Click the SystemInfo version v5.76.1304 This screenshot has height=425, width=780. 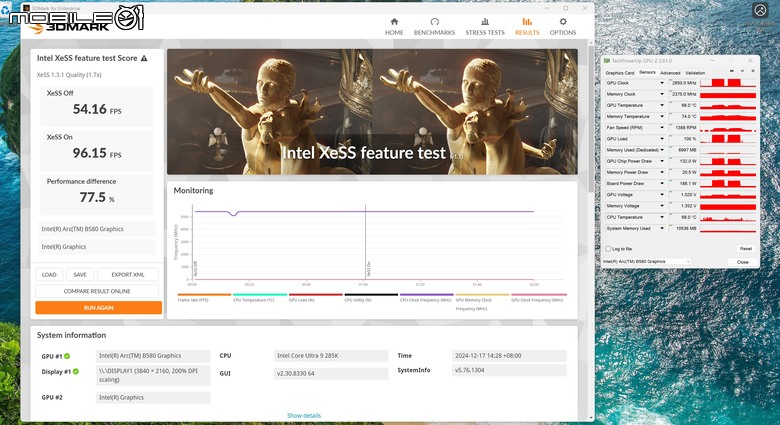509,370
